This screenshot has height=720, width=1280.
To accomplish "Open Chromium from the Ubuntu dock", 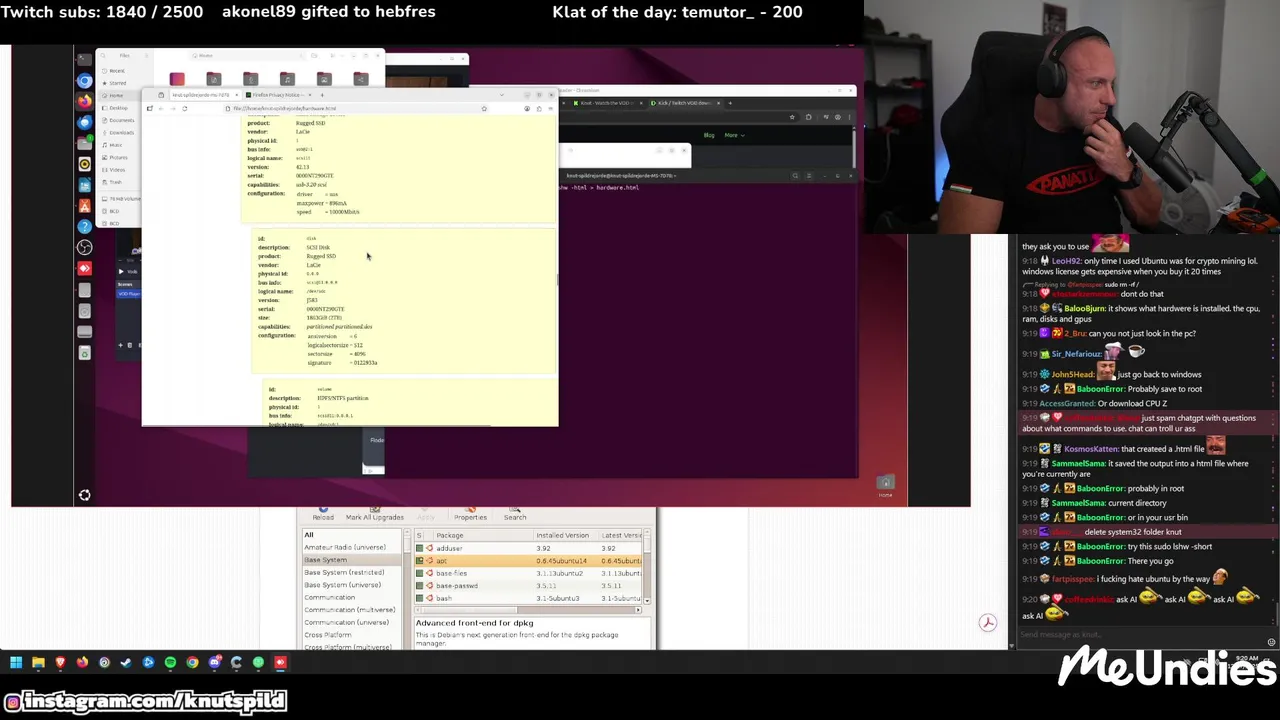I will 85,81.
